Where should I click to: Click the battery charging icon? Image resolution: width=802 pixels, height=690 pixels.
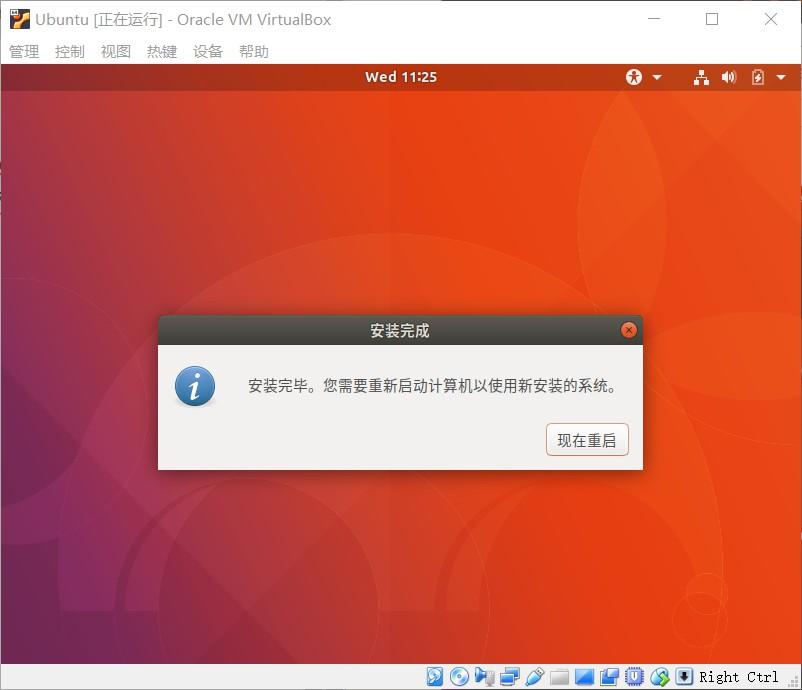(758, 77)
